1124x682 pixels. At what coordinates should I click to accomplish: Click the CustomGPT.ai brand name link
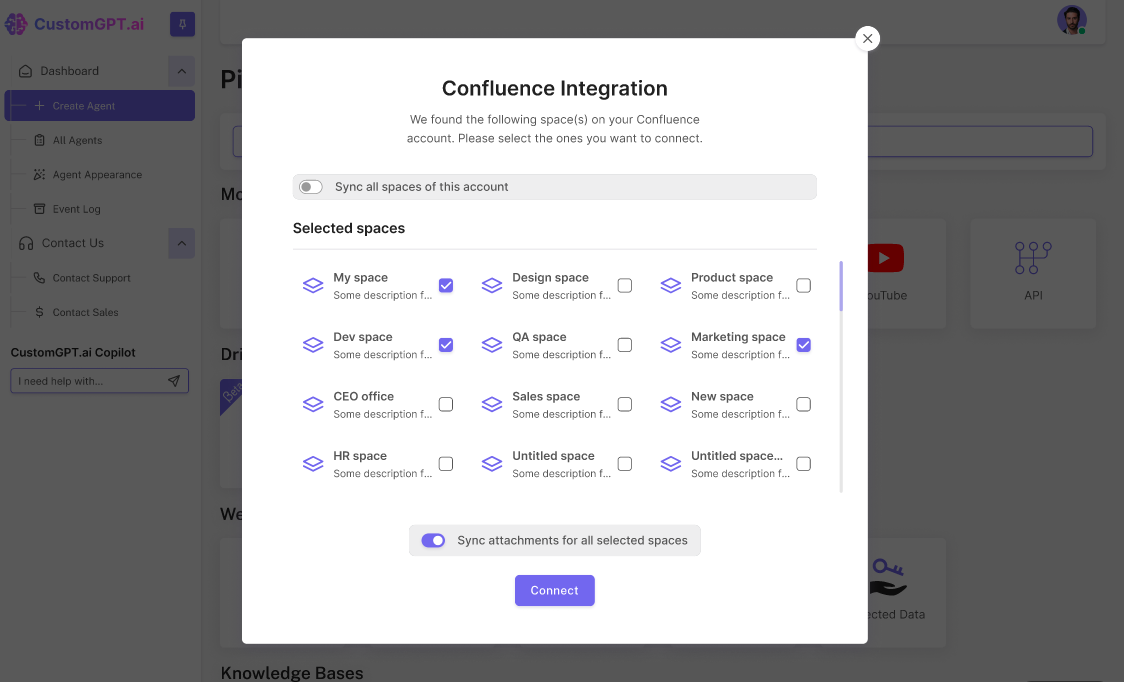pyautogui.click(x=89, y=24)
